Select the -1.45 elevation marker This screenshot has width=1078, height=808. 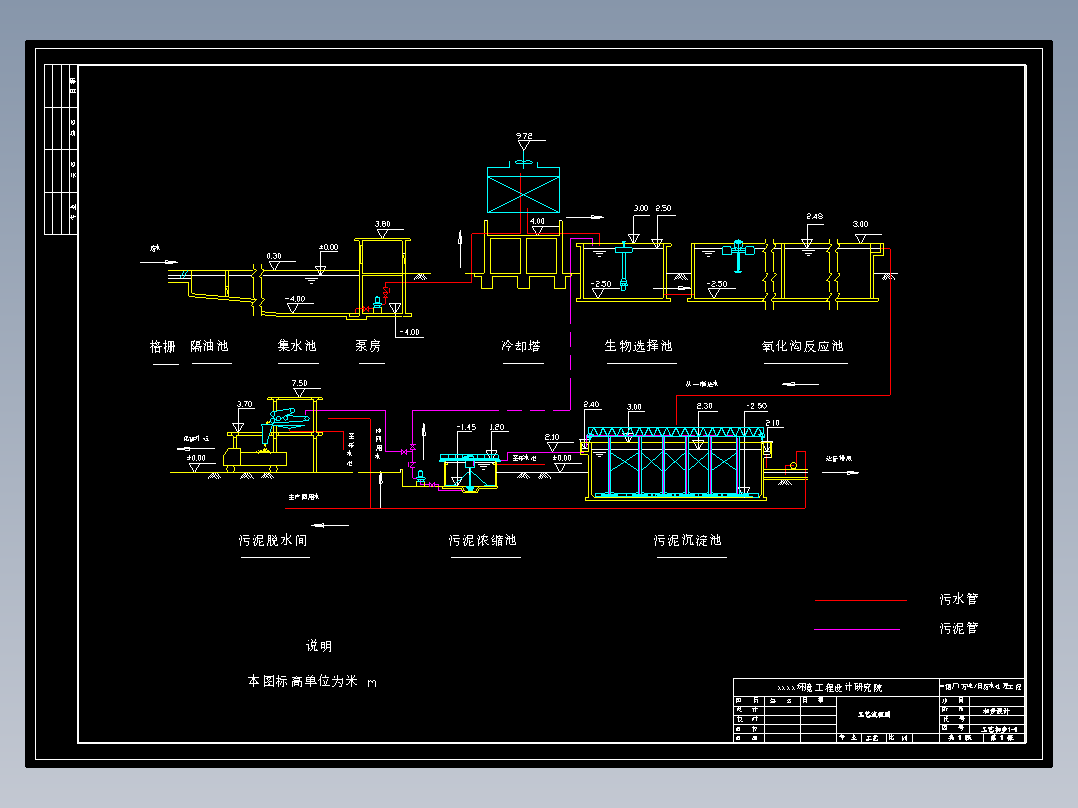466,427
